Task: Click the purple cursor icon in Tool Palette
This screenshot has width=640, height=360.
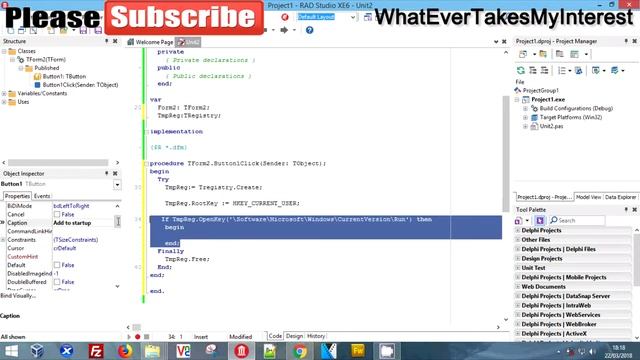Action: point(540,220)
